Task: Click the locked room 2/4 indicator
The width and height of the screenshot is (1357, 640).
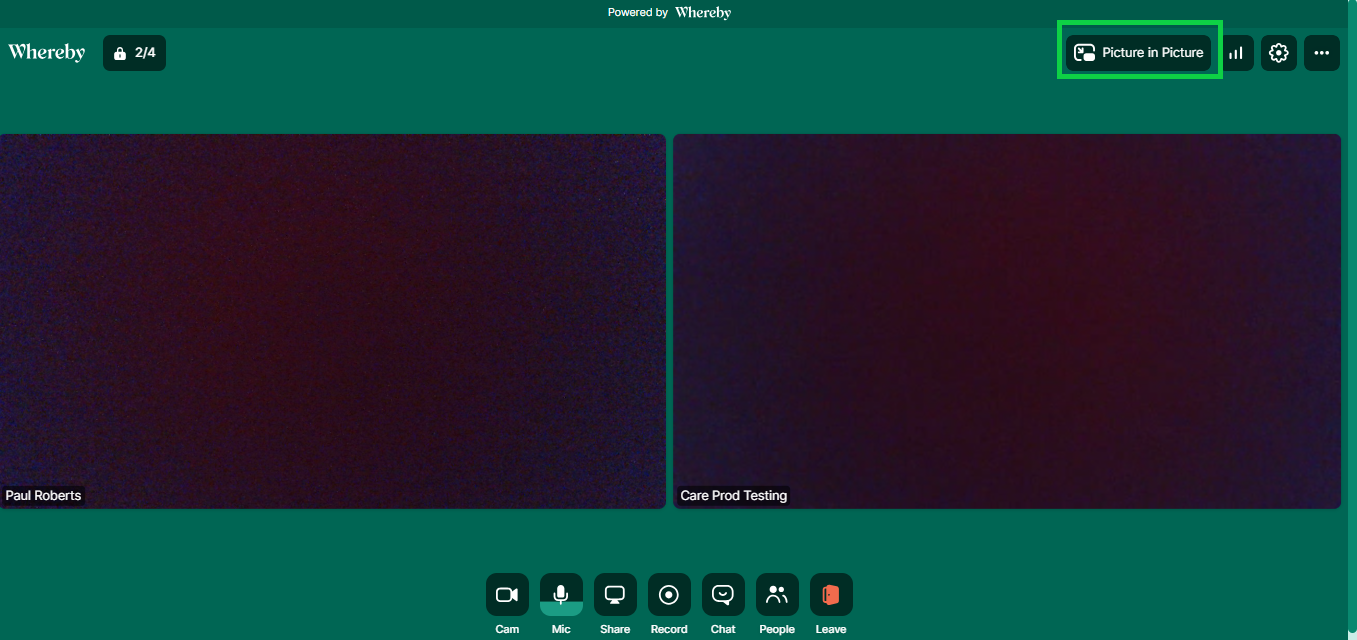Action: 135,53
